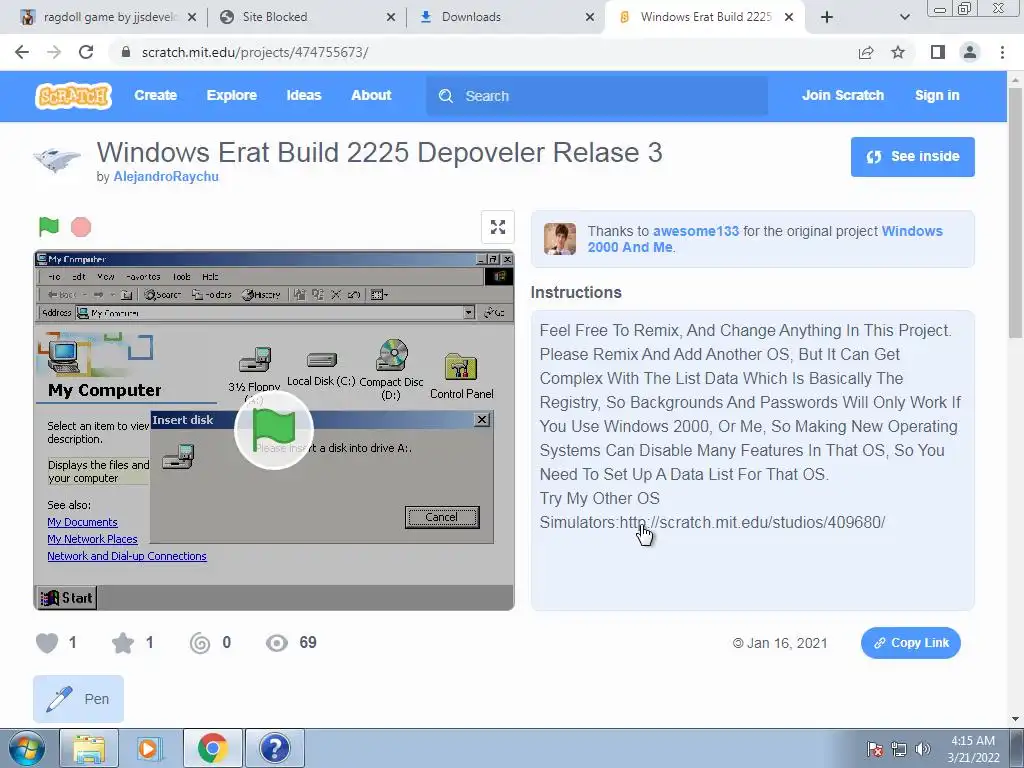This screenshot has width=1024, height=768.
Task: Share this page via the address bar icon
Action: coord(866,52)
